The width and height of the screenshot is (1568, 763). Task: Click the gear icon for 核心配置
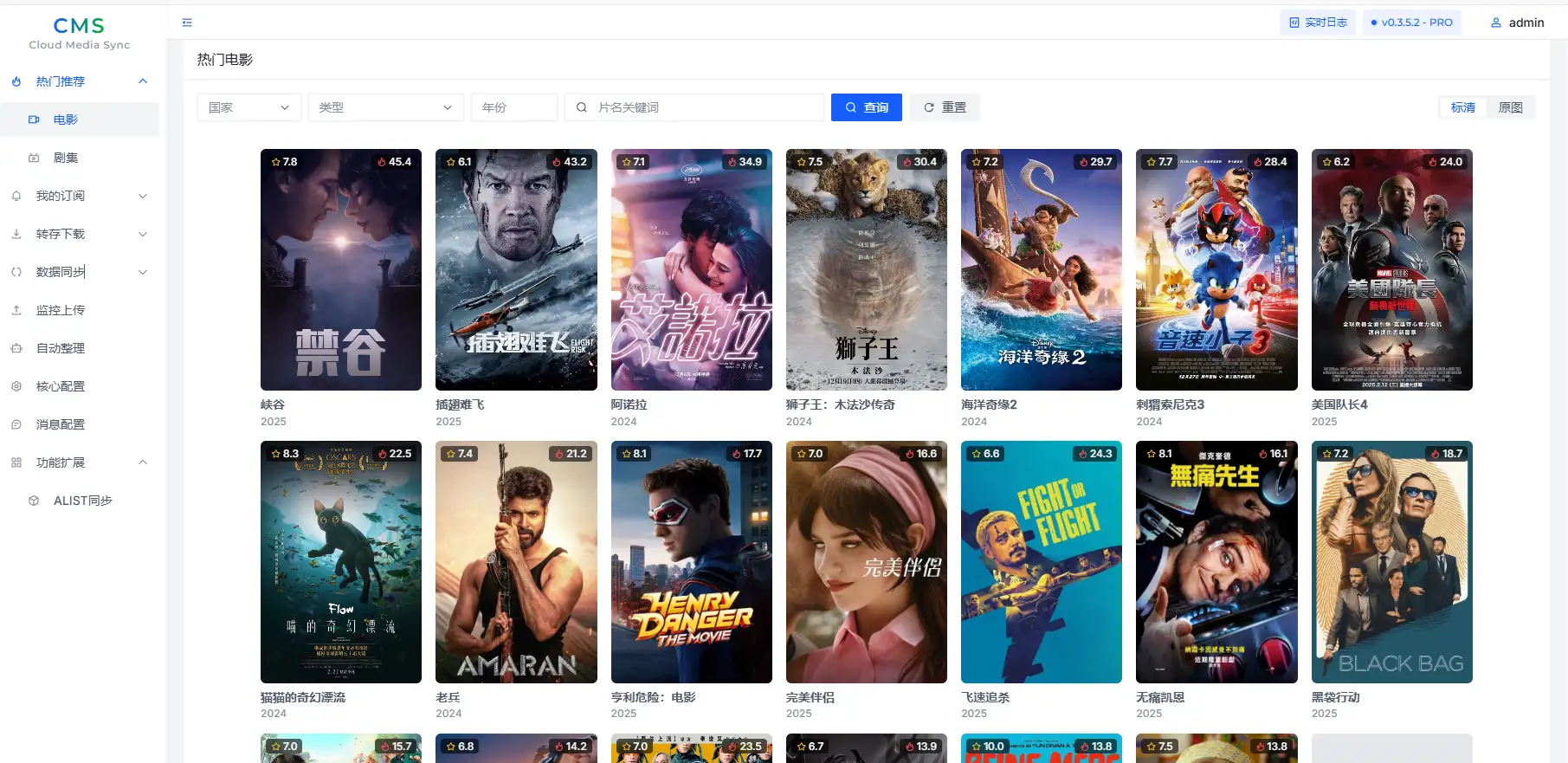click(16, 386)
